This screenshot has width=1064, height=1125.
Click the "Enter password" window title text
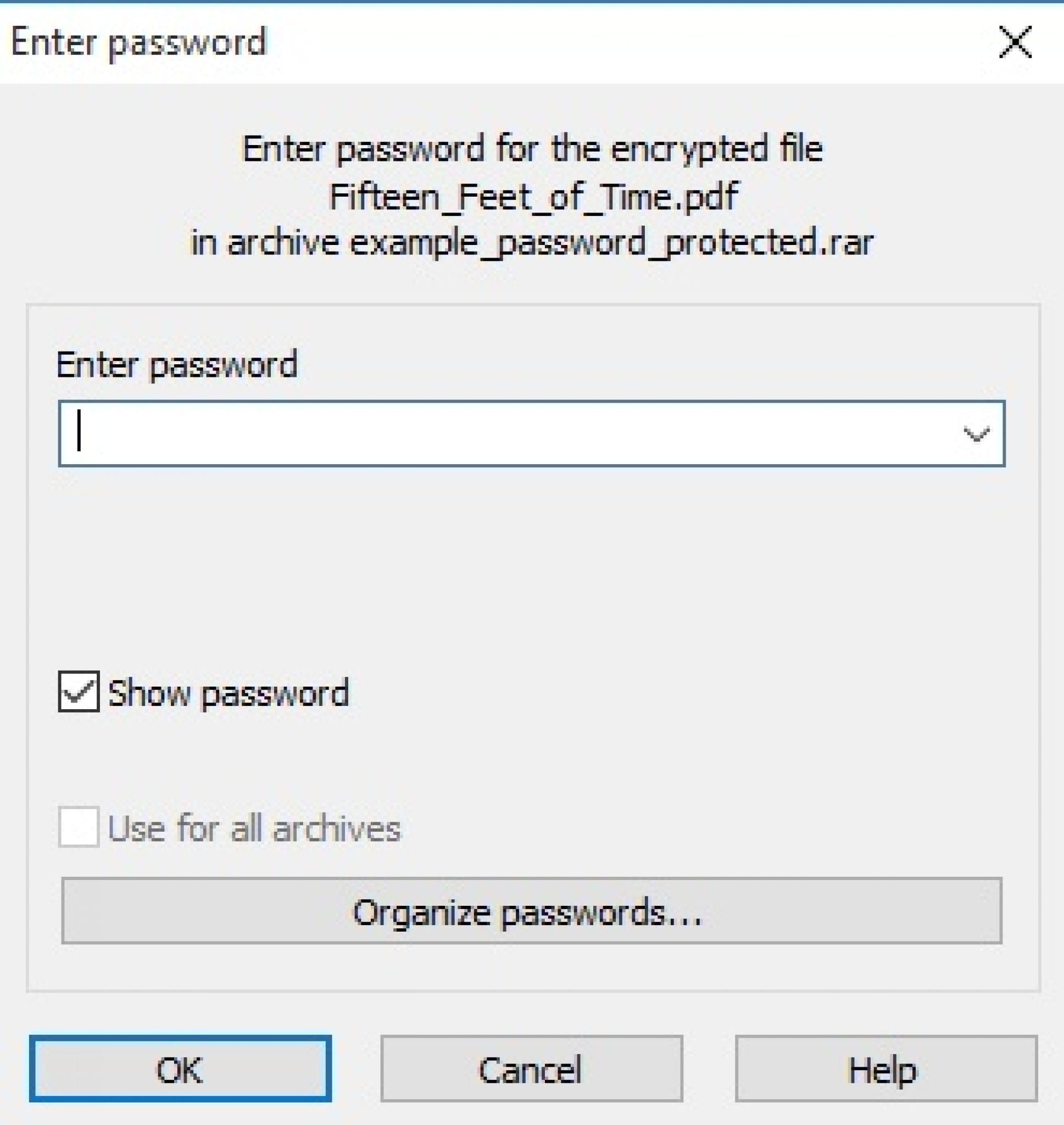point(139,42)
